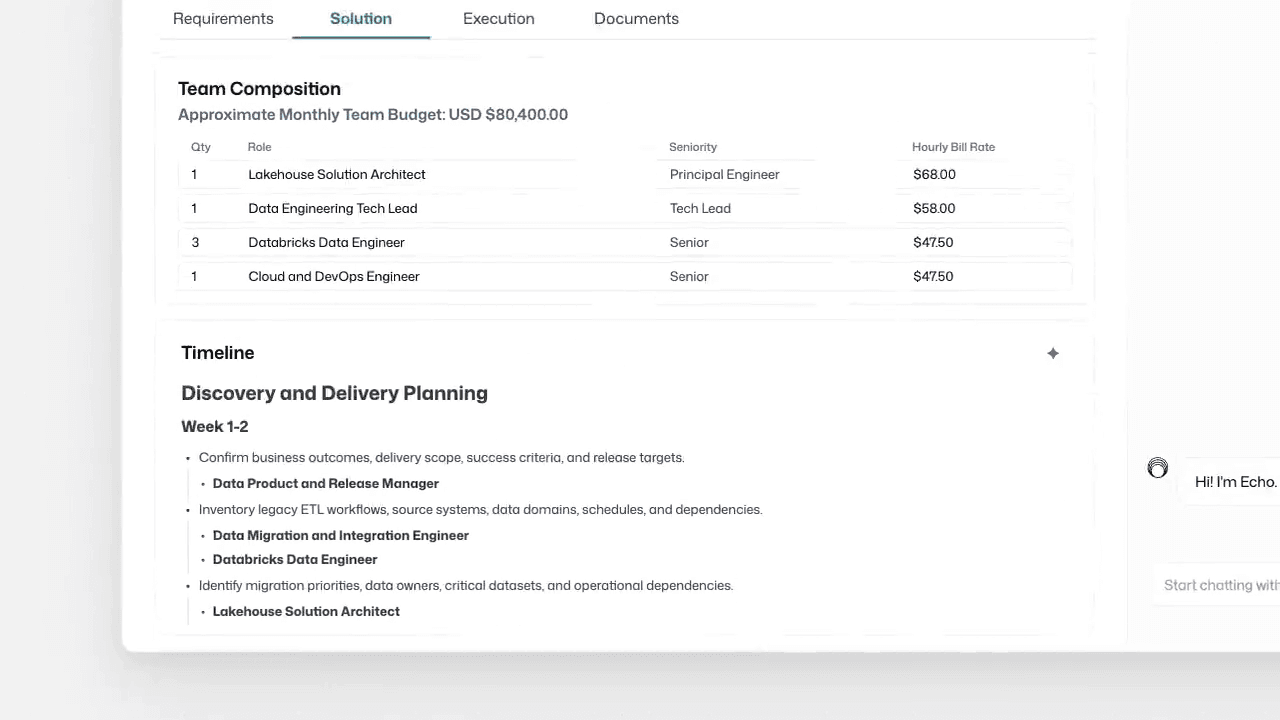Click the Role column header
Viewport: 1280px width, 720px height.
pos(260,147)
